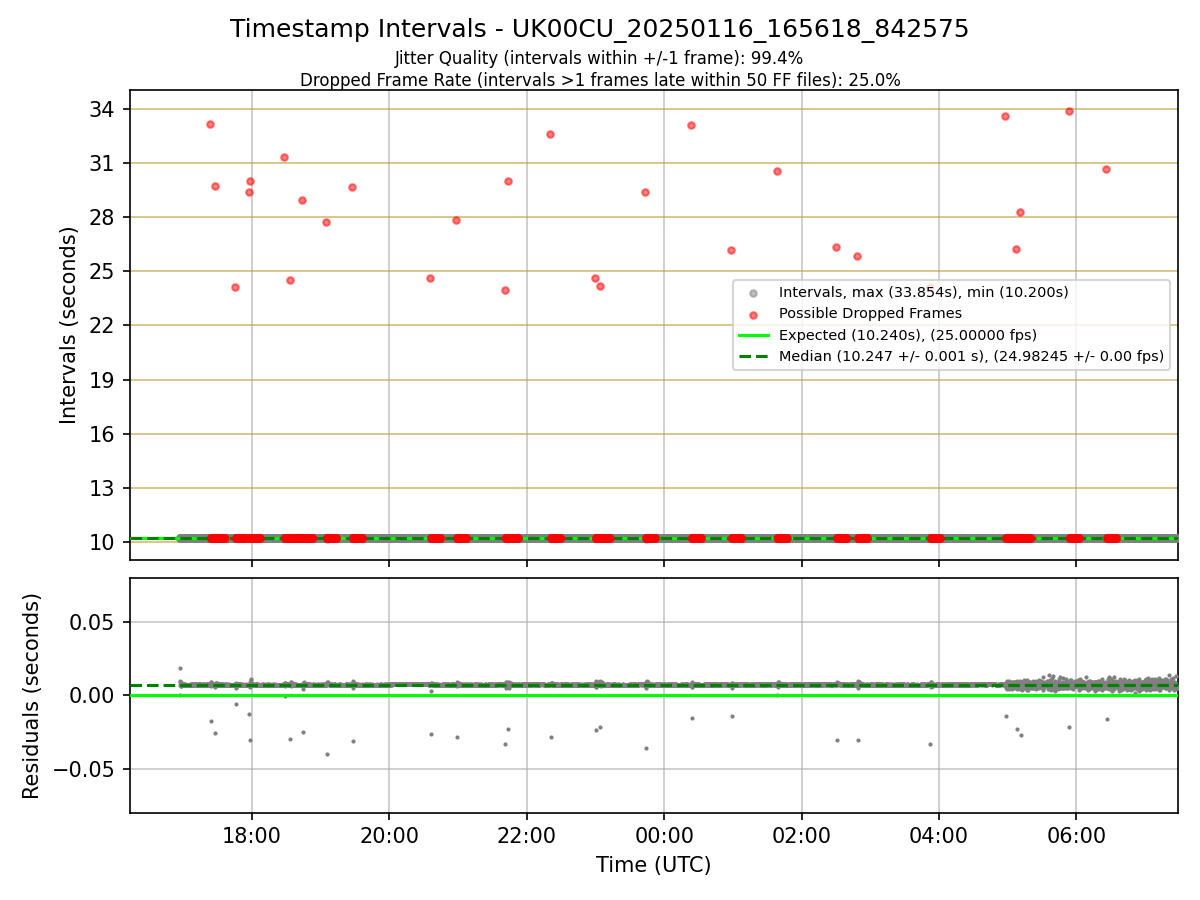The height and width of the screenshot is (900, 1200).
Task: Click the 'Time (UTC)' x-axis label
Action: click(653, 865)
